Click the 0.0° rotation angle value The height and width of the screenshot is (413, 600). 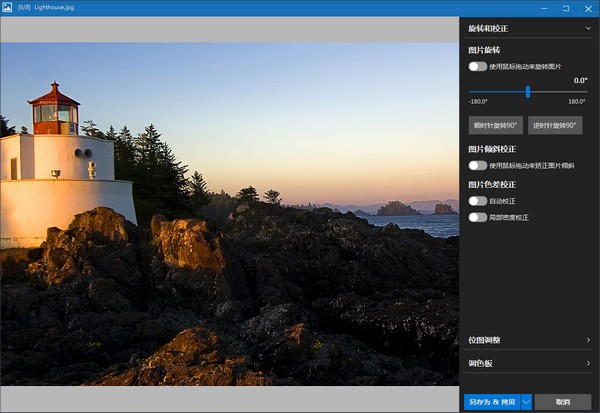[x=580, y=80]
